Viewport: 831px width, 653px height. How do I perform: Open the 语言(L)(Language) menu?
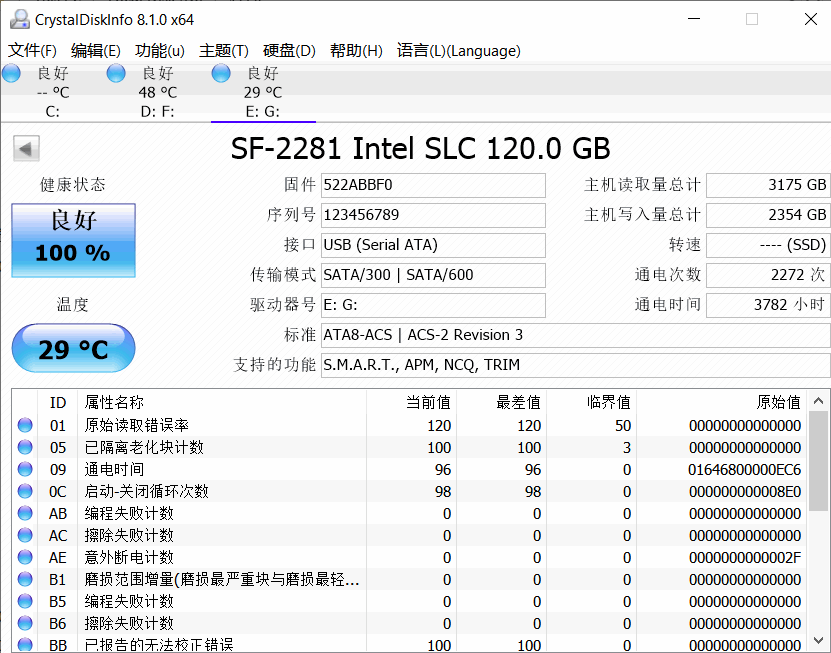click(458, 51)
